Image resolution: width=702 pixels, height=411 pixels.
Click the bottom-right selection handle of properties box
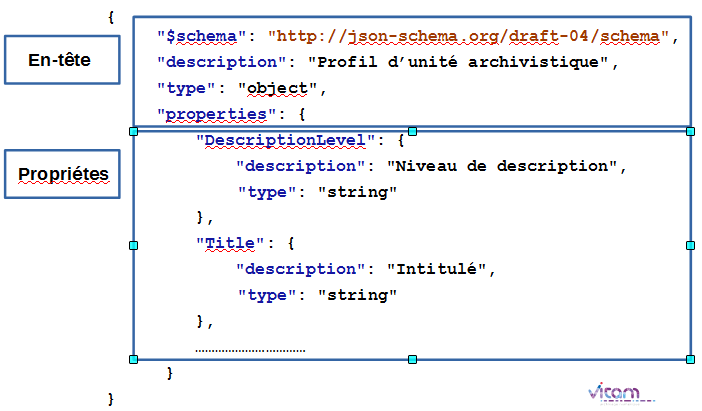pyautogui.click(x=690, y=359)
